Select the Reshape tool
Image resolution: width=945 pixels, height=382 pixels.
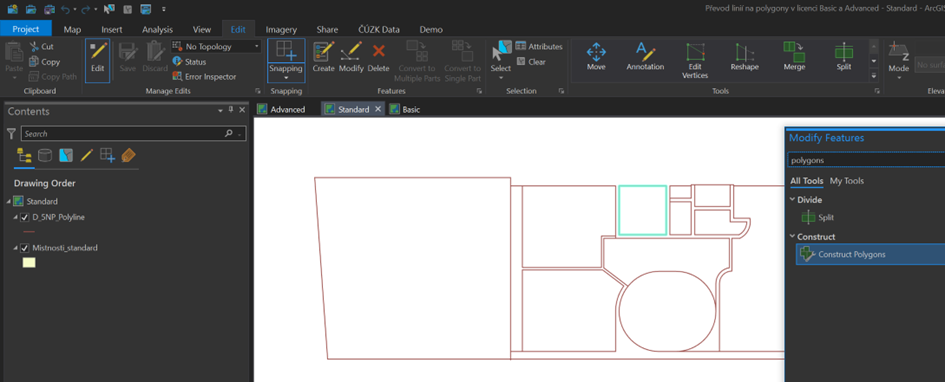click(744, 57)
